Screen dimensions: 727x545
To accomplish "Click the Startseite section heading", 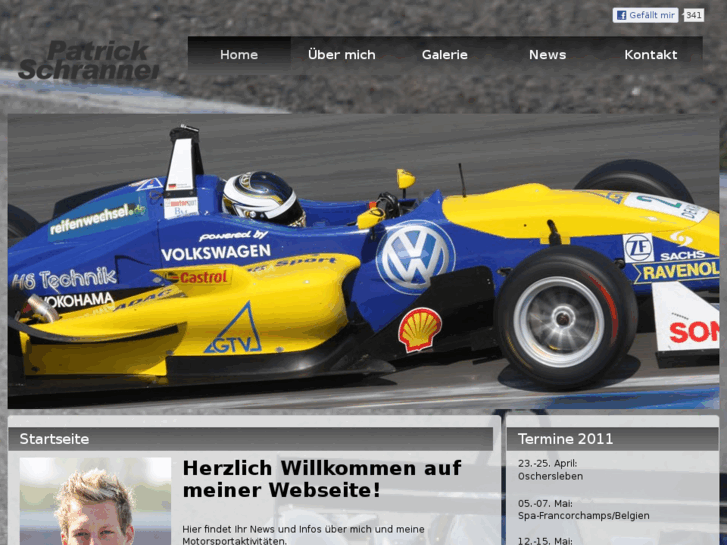I will coord(54,439).
